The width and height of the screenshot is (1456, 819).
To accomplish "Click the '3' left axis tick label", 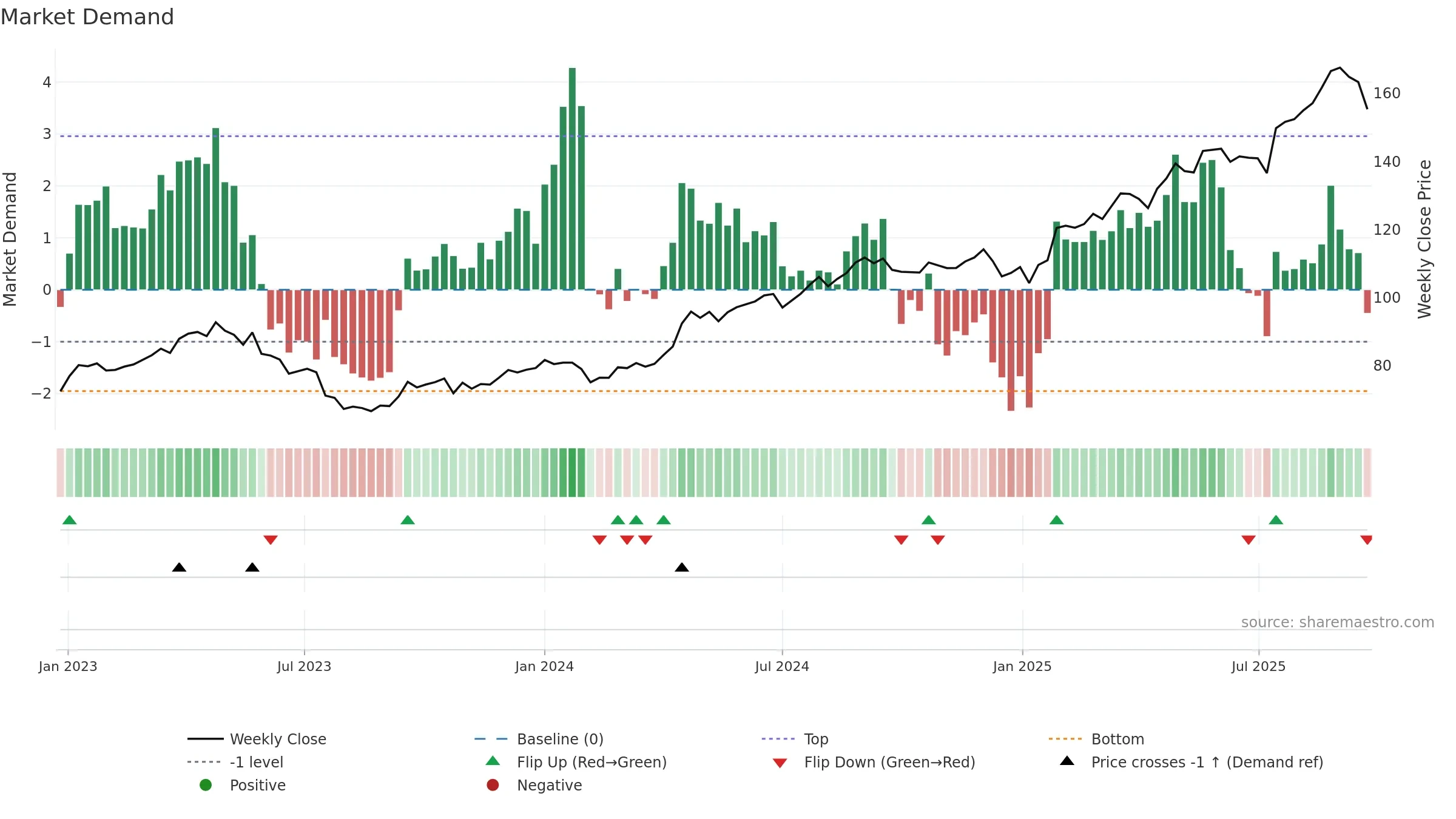I will coord(47,134).
